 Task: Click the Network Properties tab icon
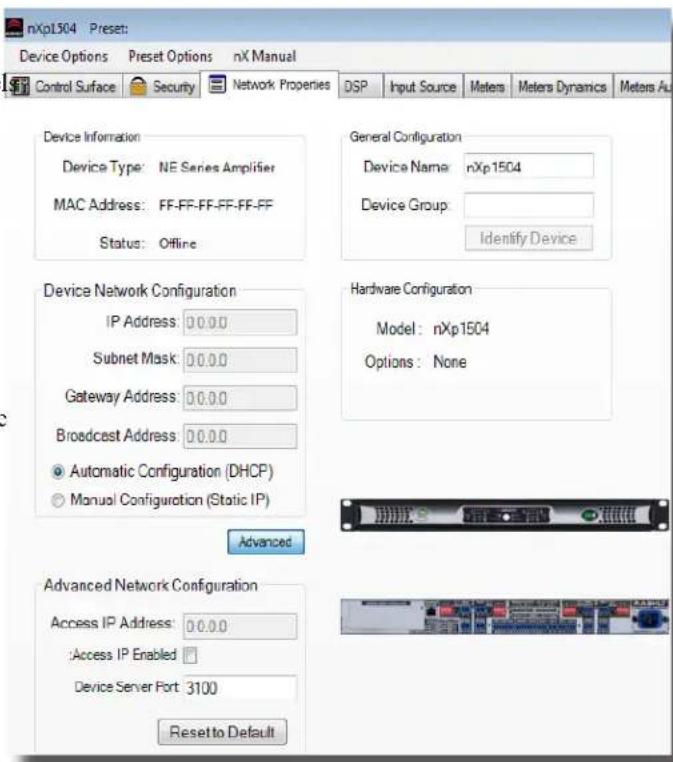(217, 84)
